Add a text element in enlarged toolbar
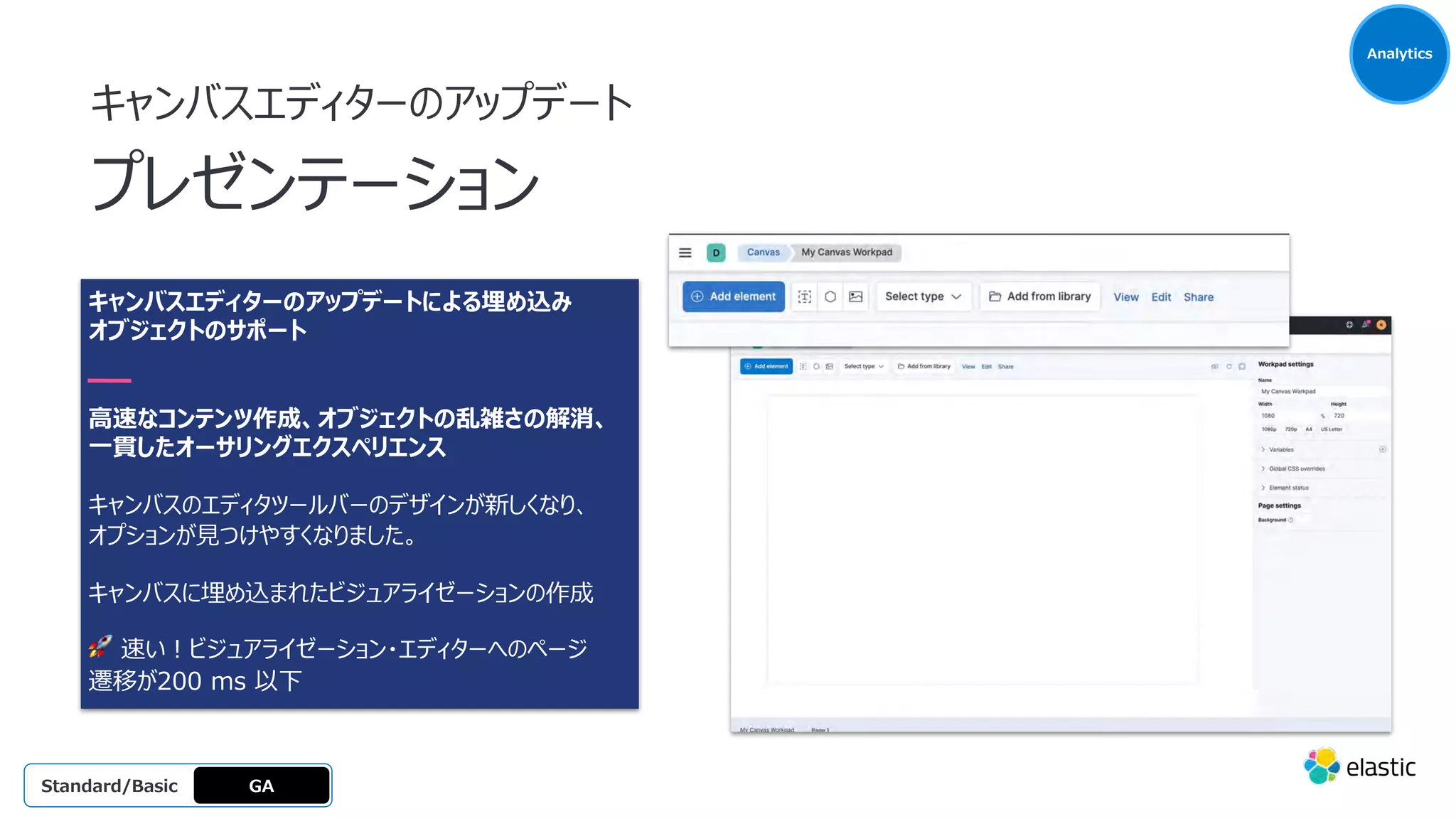The width and height of the screenshot is (1456, 819). pos(804,296)
